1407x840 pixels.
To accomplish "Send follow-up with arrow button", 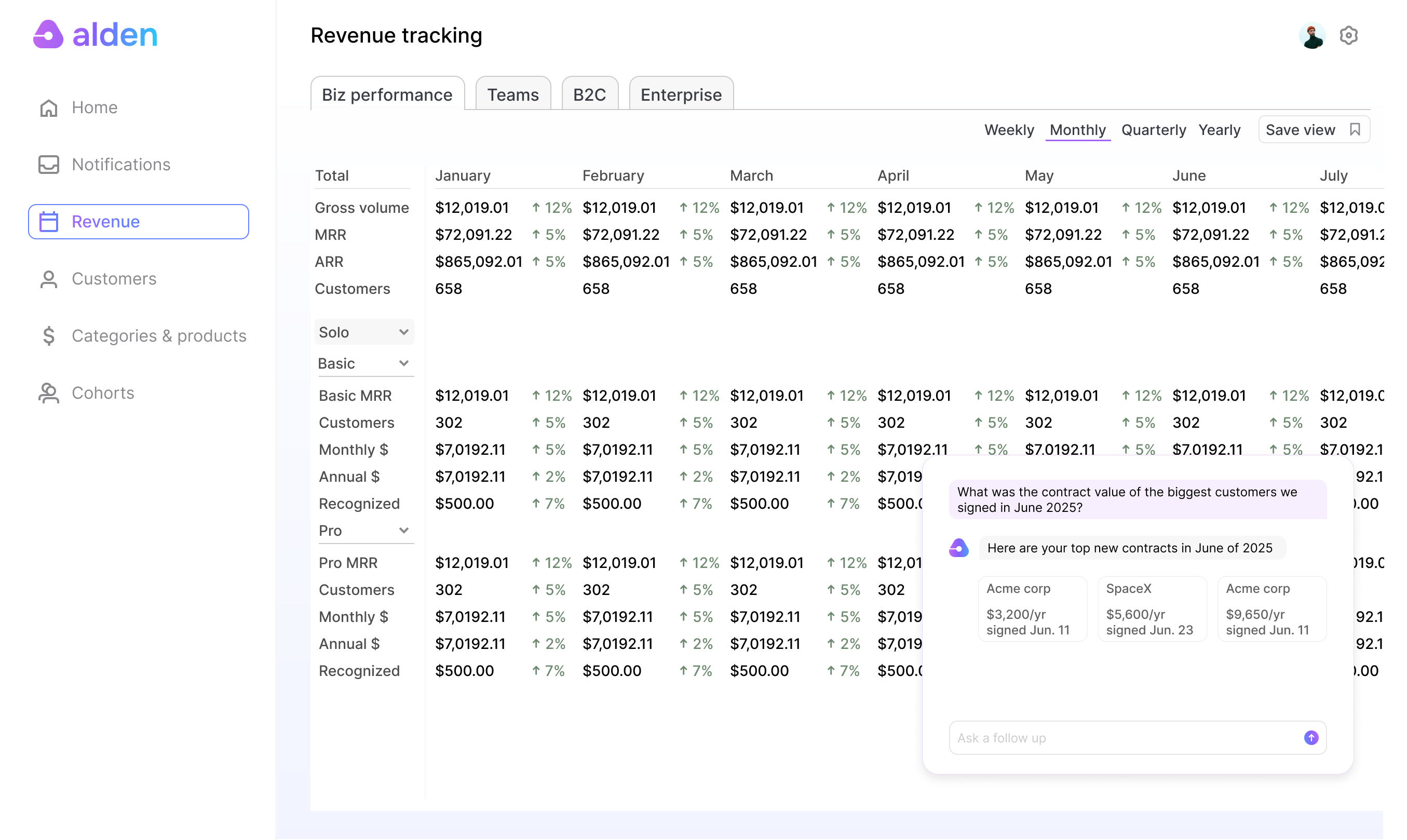I will coord(1311,738).
